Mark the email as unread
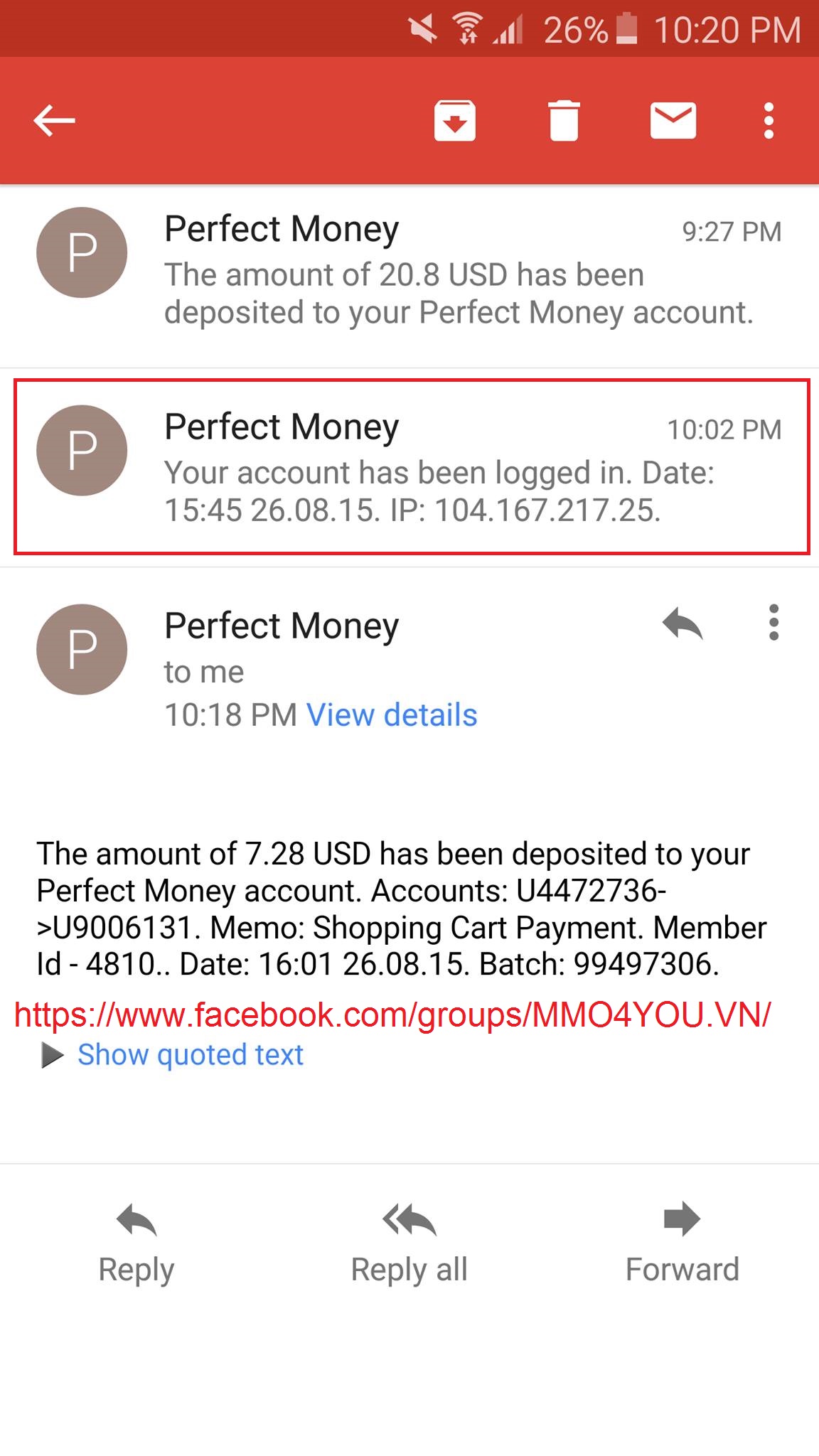Image resolution: width=819 pixels, height=1456 pixels. [x=673, y=120]
